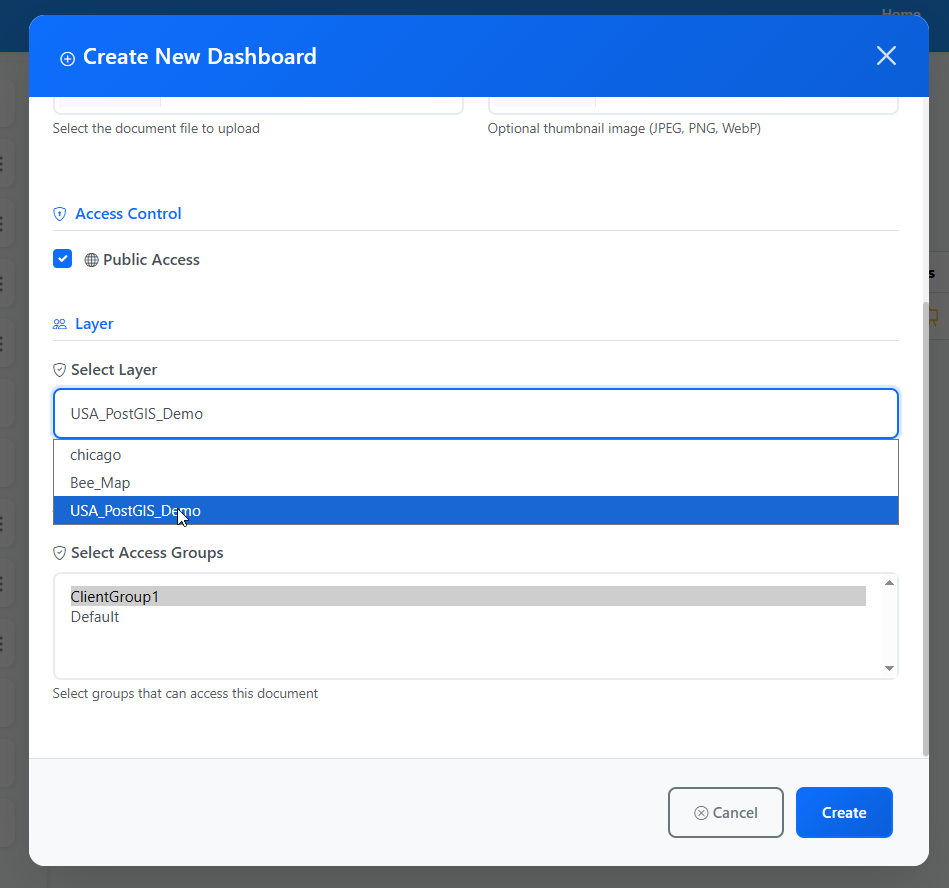Close the Create New Dashboard dialog

[x=886, y=56]
